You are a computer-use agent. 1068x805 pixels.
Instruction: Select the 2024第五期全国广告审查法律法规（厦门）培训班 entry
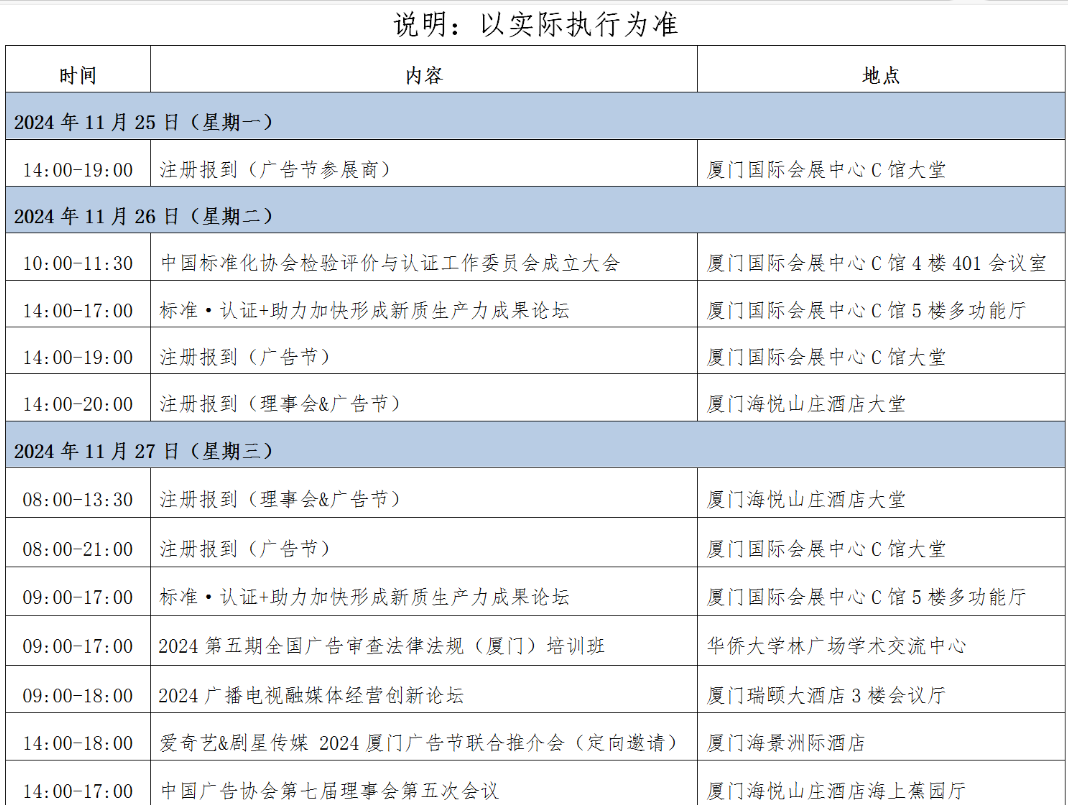pos(382,646)
